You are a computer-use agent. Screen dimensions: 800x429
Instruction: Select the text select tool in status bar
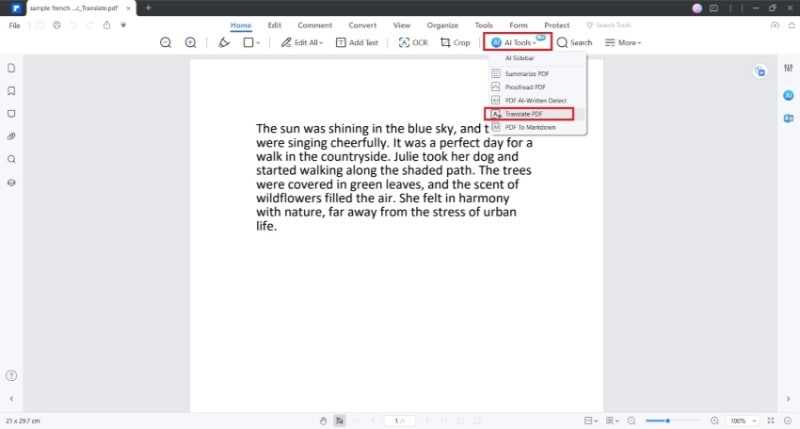pos(339,421)
